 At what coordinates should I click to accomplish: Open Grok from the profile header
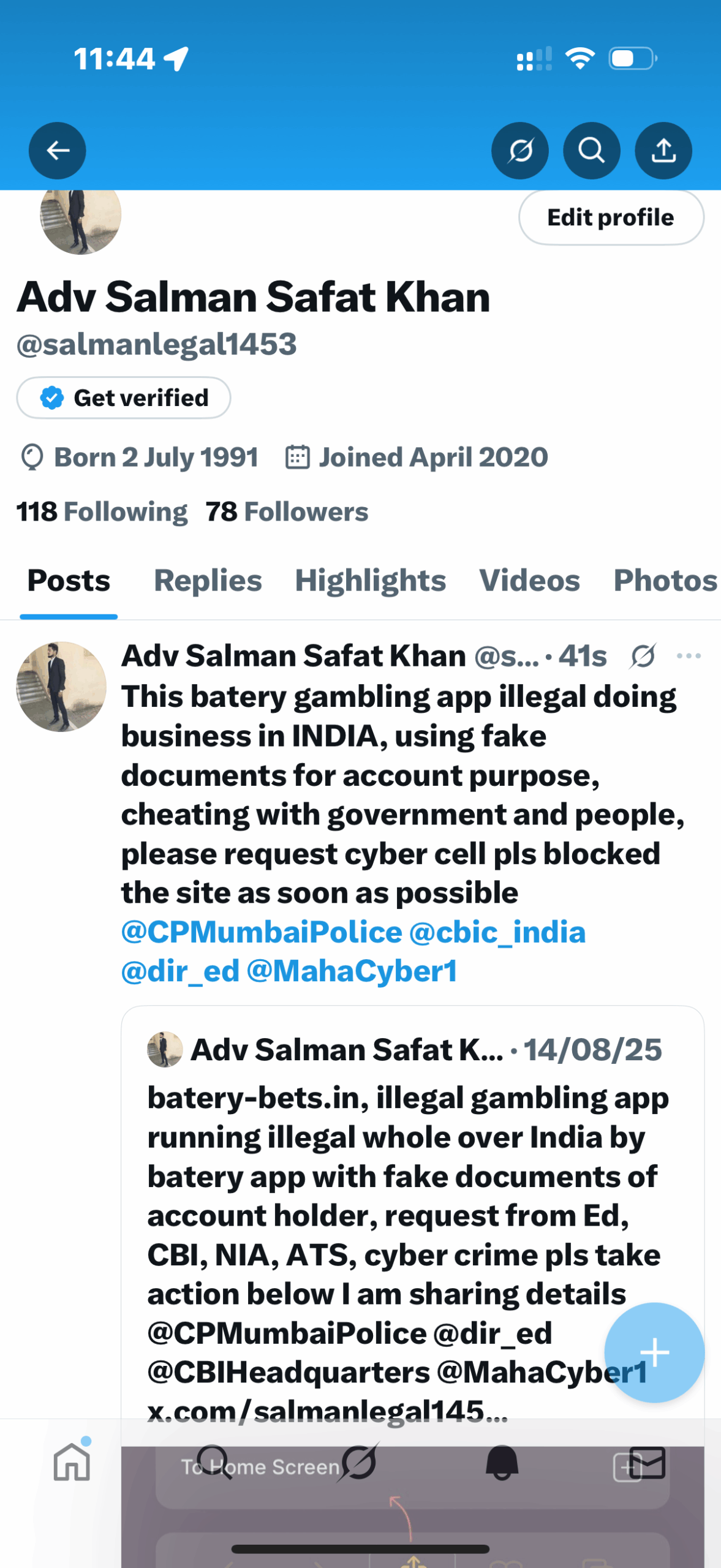(x=519, y=151)
